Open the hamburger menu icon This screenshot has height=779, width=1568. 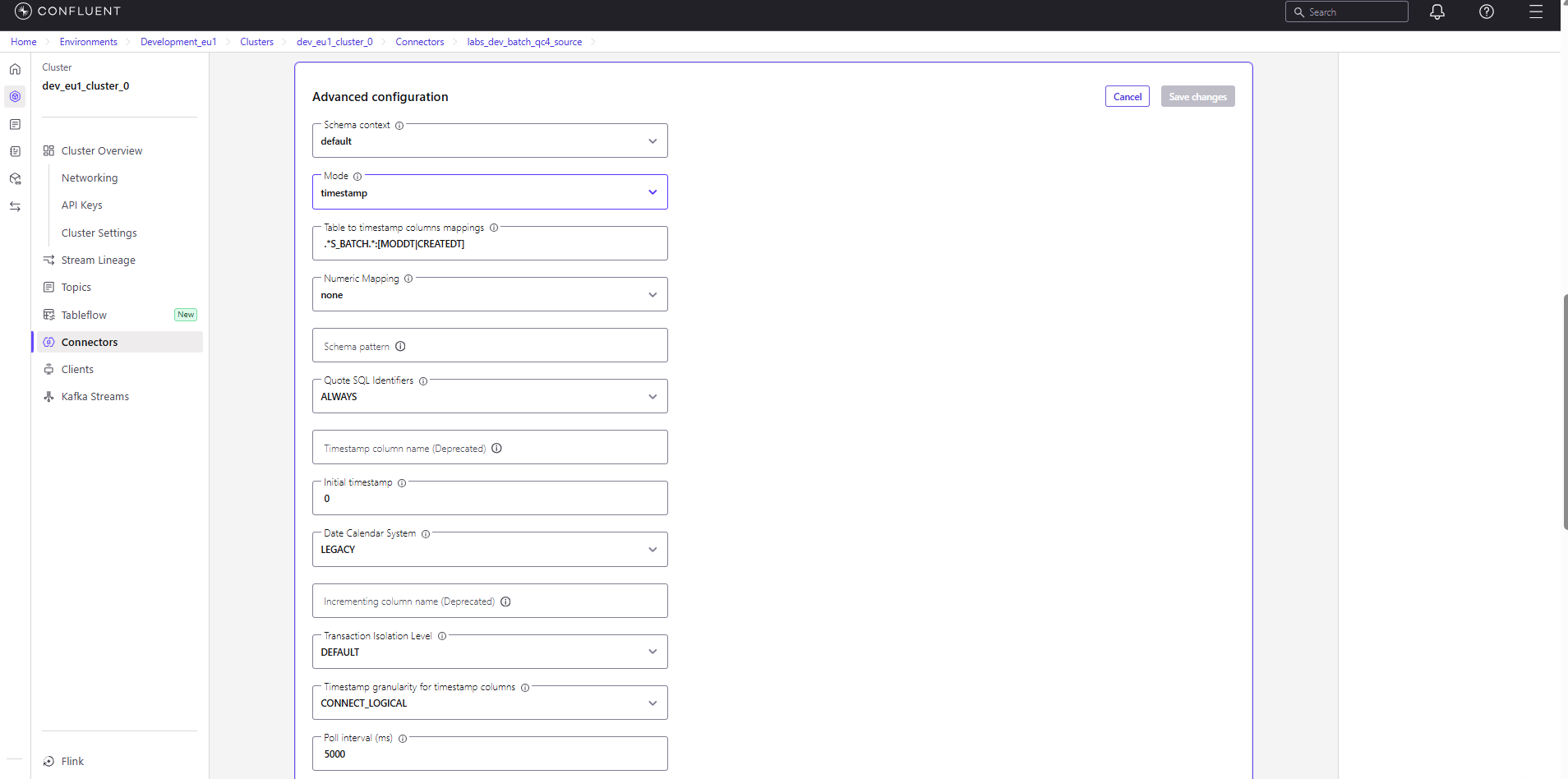(1536, 12)
